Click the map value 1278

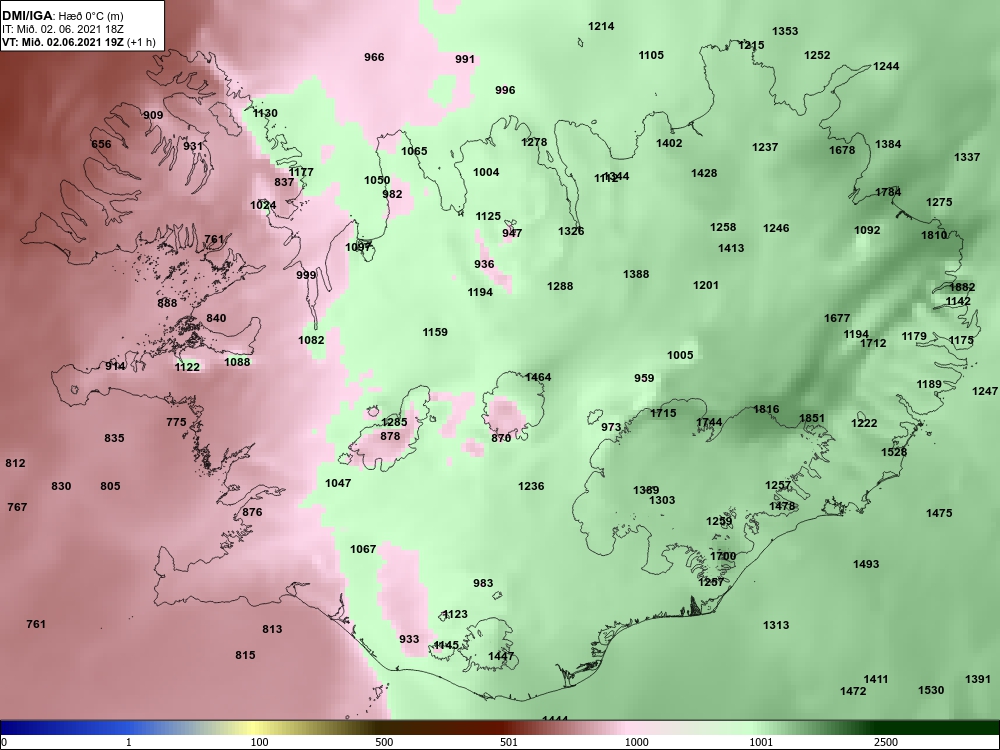tap(534, 142)
